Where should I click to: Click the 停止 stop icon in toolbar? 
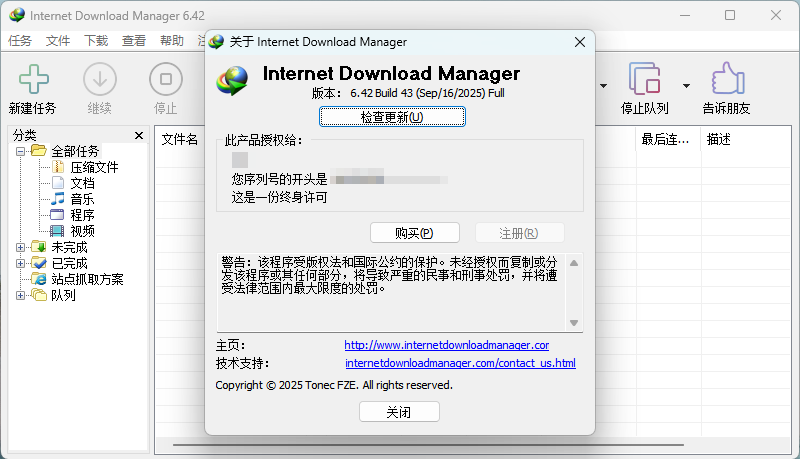[x=166, y=79]
